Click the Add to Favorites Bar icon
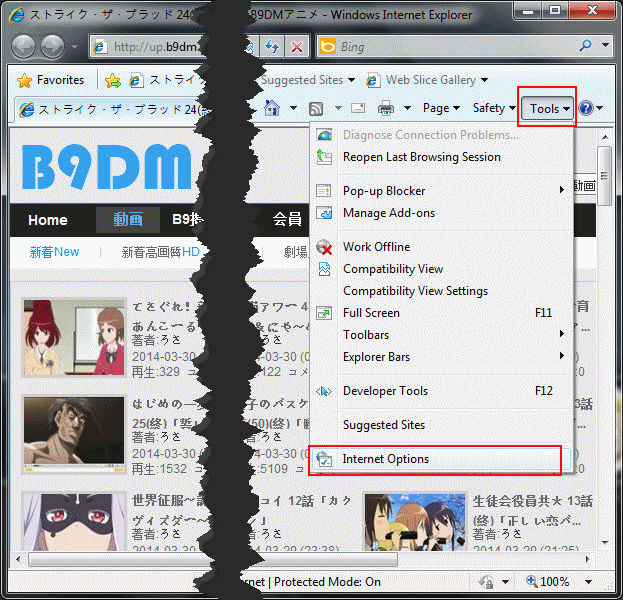 point(112,81)
